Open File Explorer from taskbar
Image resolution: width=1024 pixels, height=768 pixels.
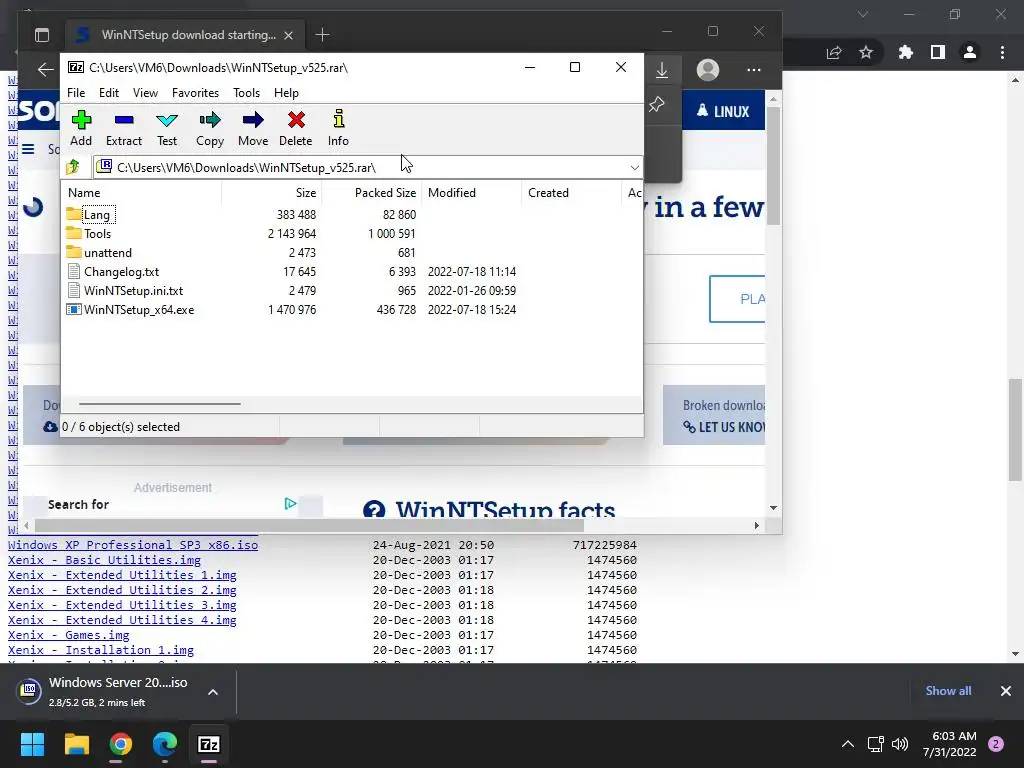click(x=76, y=744)
